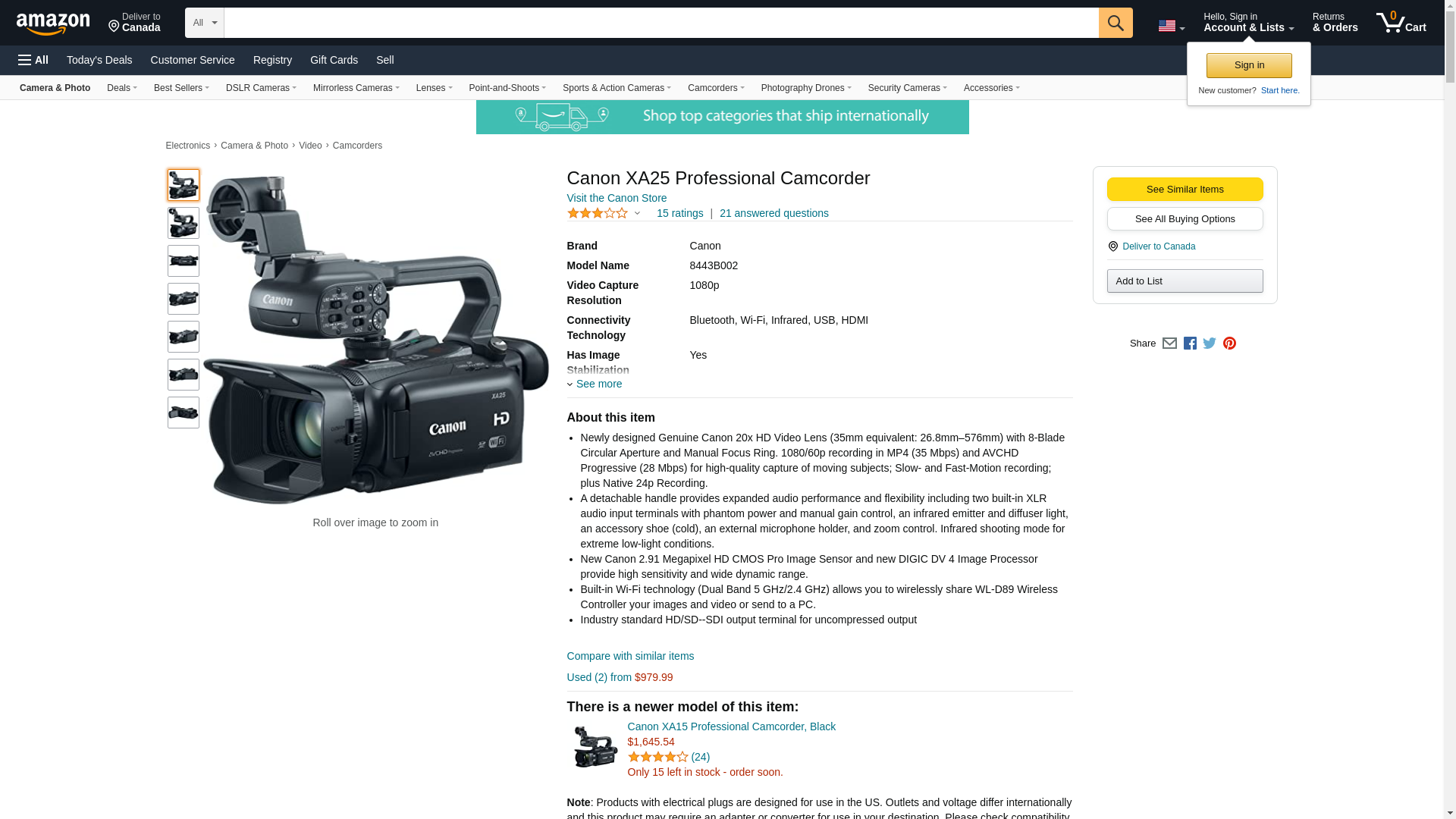The height and width of the screenshot is (819, 1456).
Task: Click the XA15 star rating
Action: [x=658, y=757]
